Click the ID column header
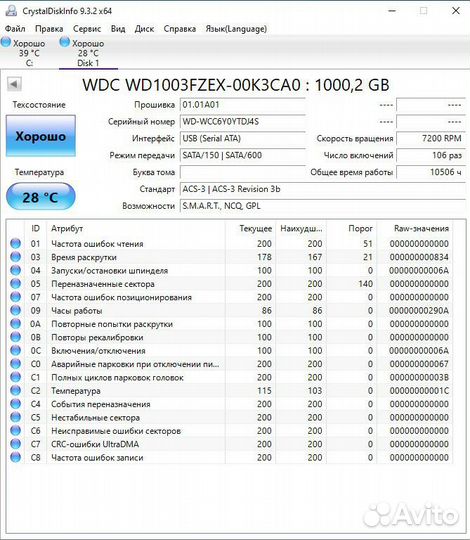 pyautogui.click(x=35, y=228)
